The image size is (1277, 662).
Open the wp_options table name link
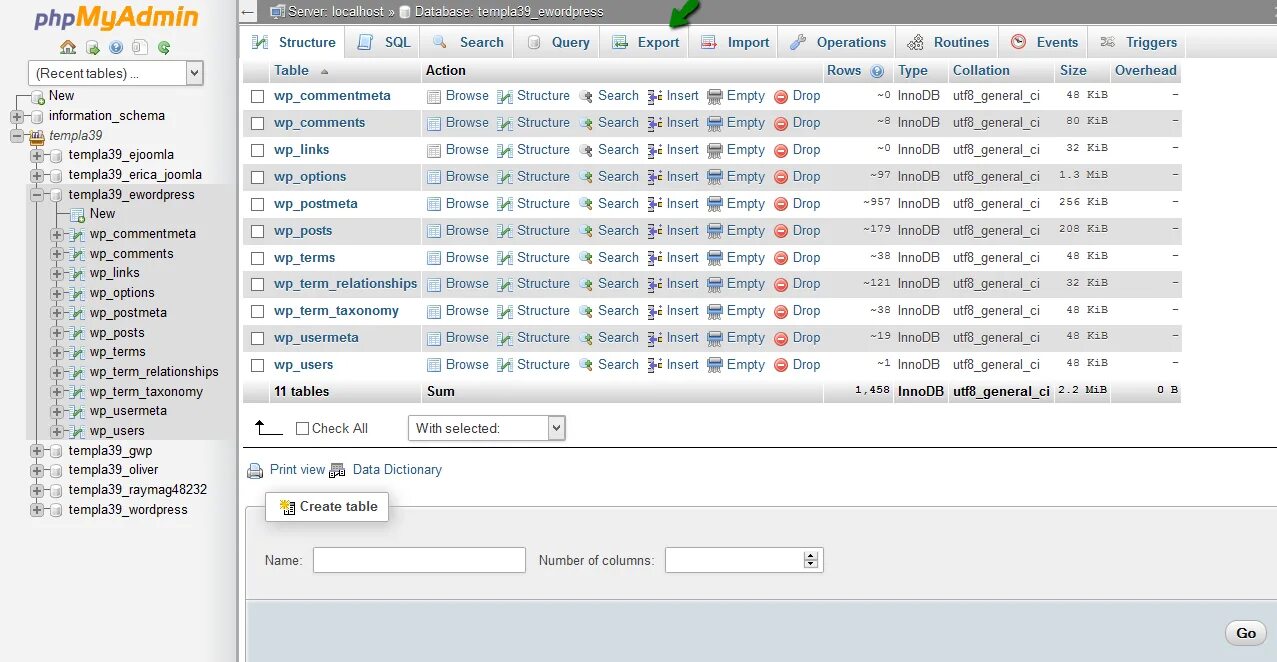point(310,177)
